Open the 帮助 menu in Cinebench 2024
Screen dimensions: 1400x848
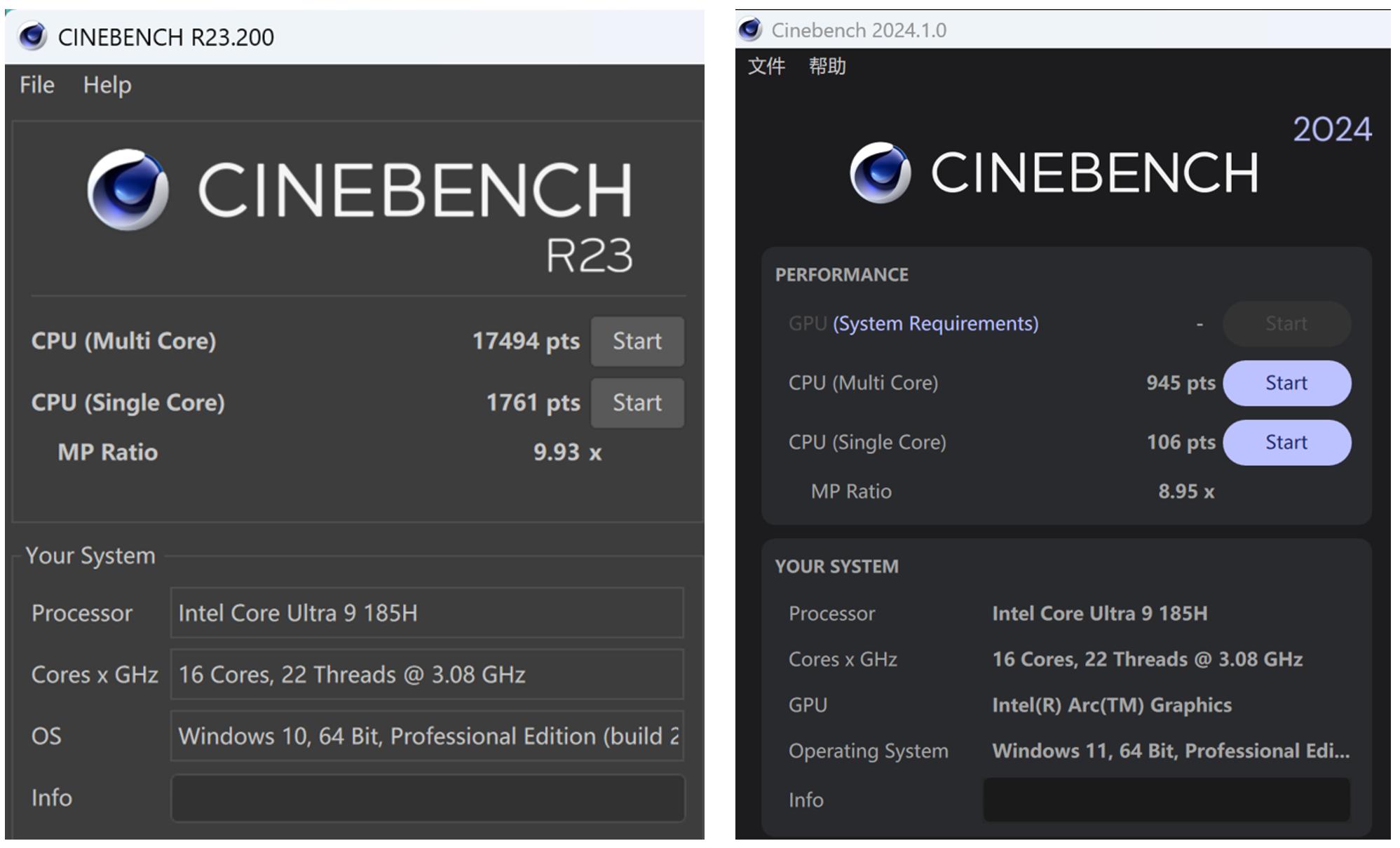(827, 67)
